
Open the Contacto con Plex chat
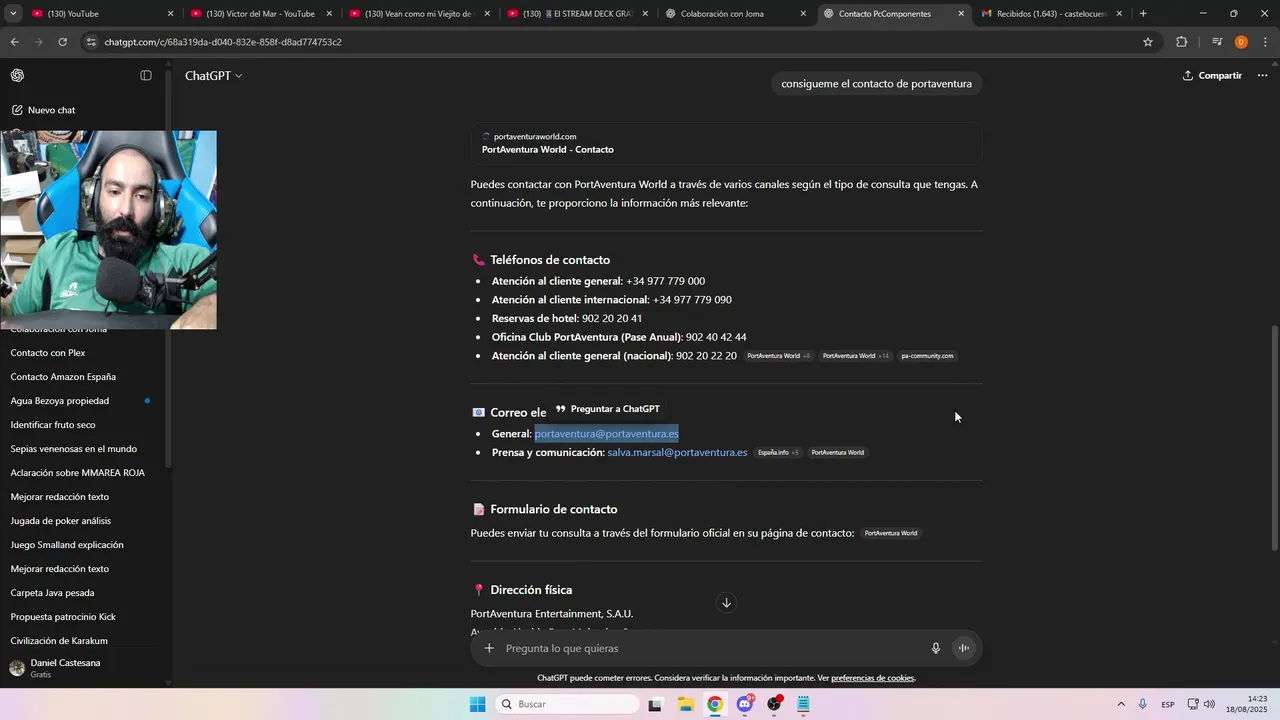[47, 353]
